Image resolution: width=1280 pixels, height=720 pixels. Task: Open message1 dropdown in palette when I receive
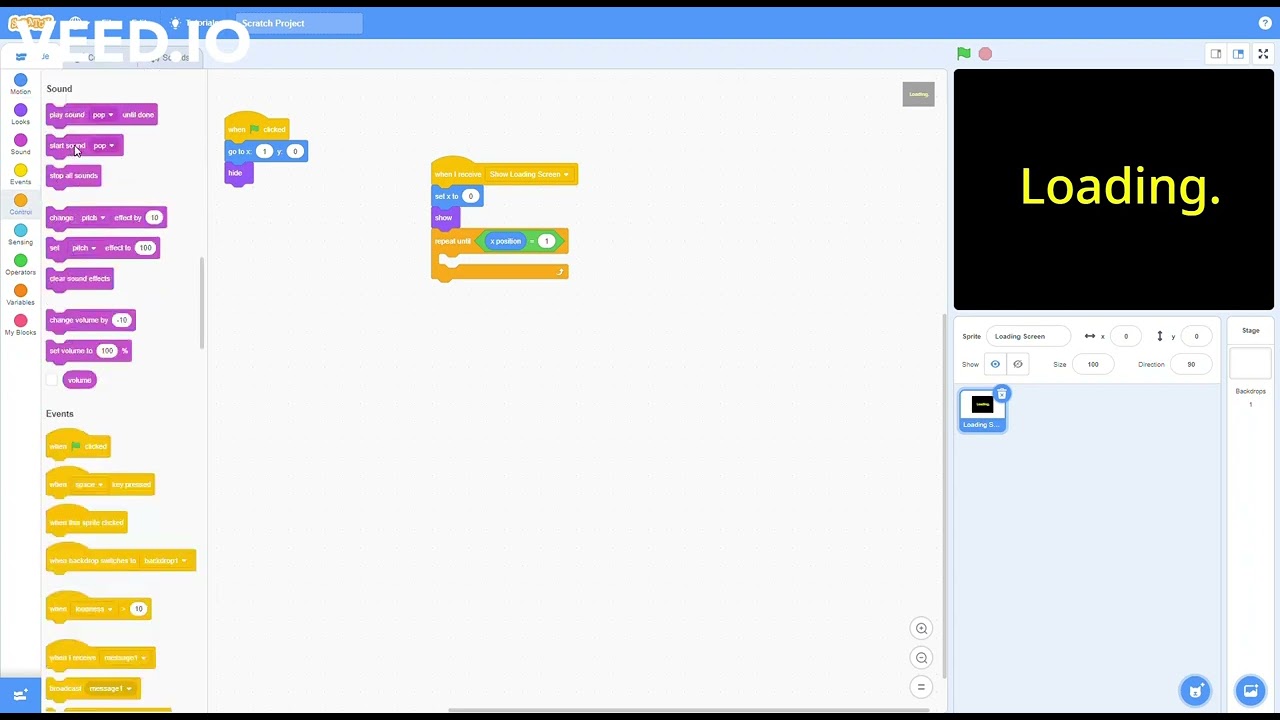[126, 658]
